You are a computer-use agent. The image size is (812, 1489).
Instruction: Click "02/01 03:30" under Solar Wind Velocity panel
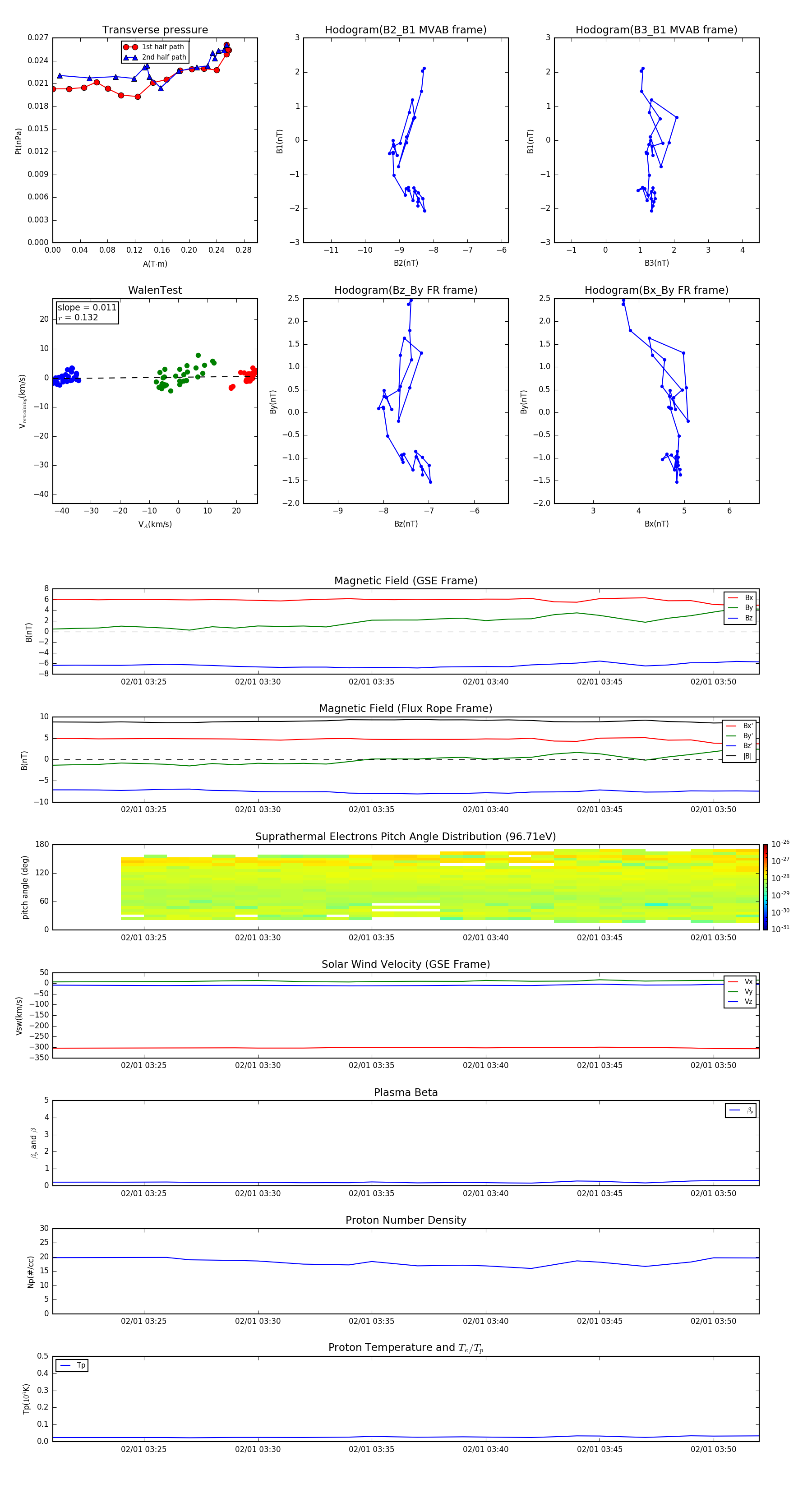click(258, 1066)
